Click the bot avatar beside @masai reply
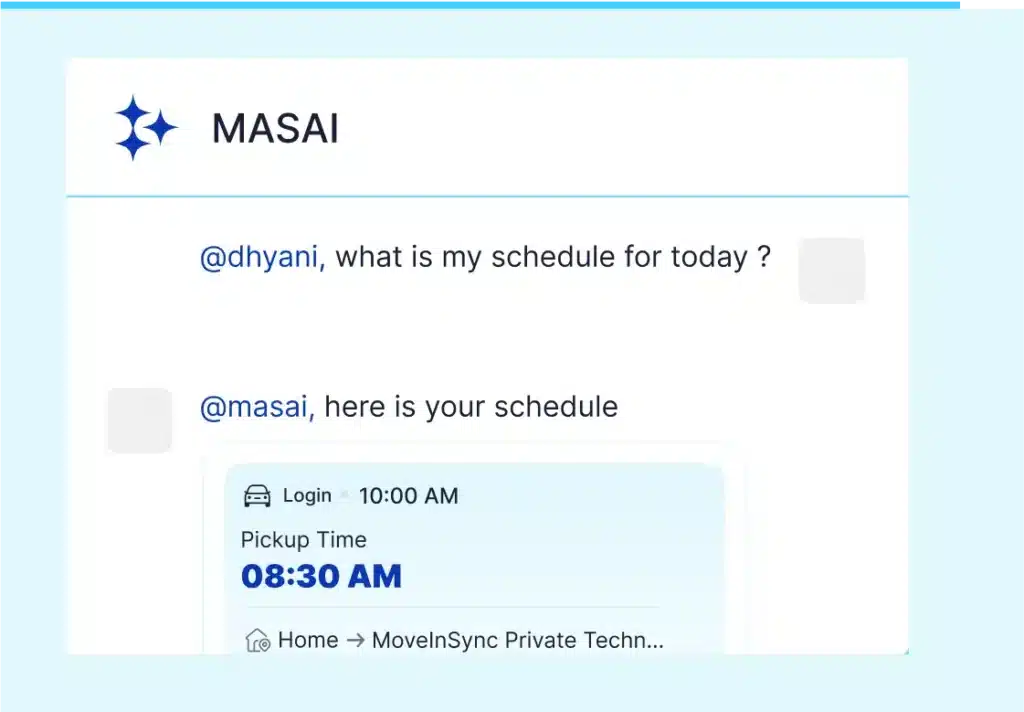The height and width of the screenshot is (712, 1024). pyautogui.click(x=140, y=420)
